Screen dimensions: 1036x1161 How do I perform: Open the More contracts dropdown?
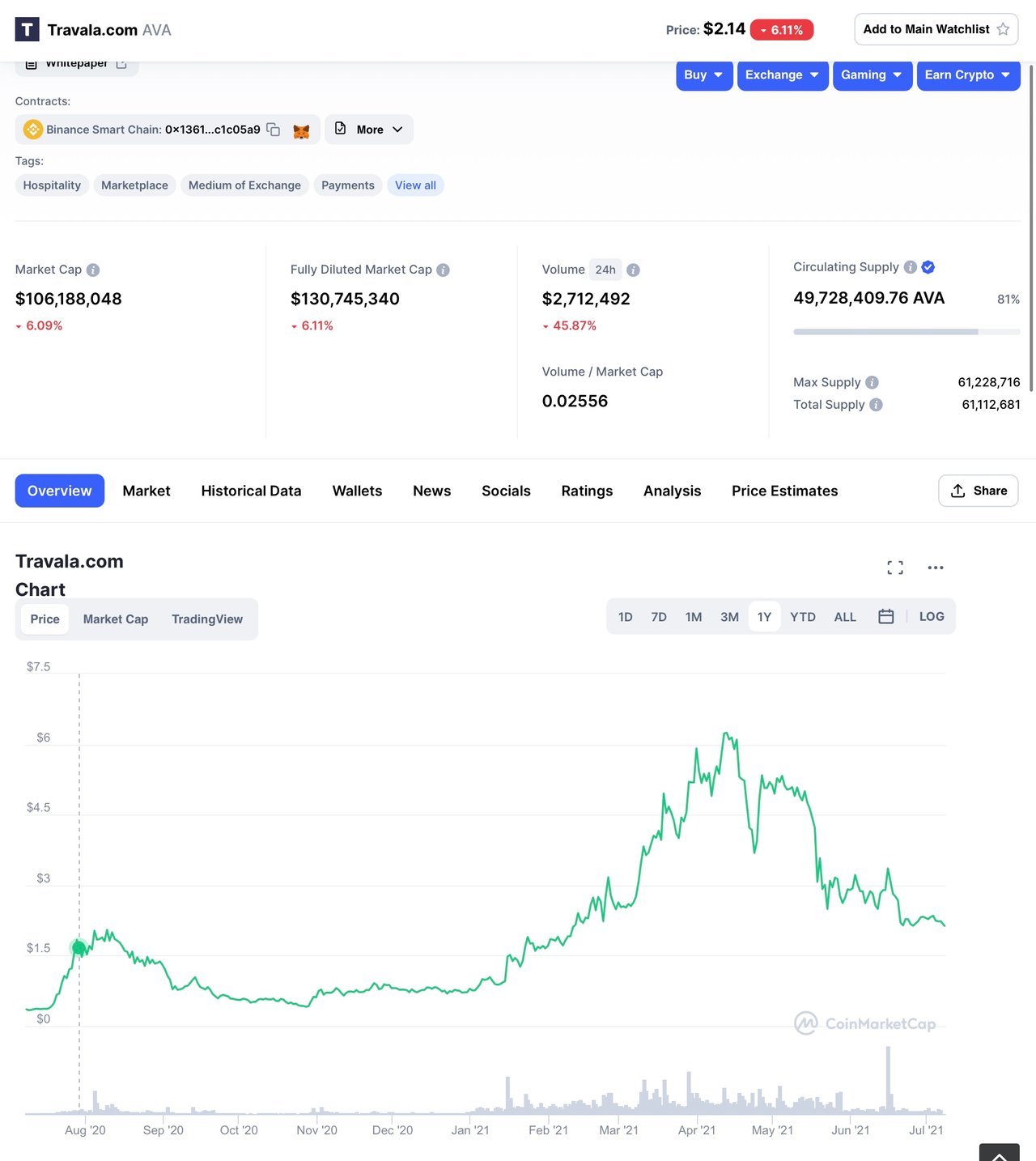369,130
